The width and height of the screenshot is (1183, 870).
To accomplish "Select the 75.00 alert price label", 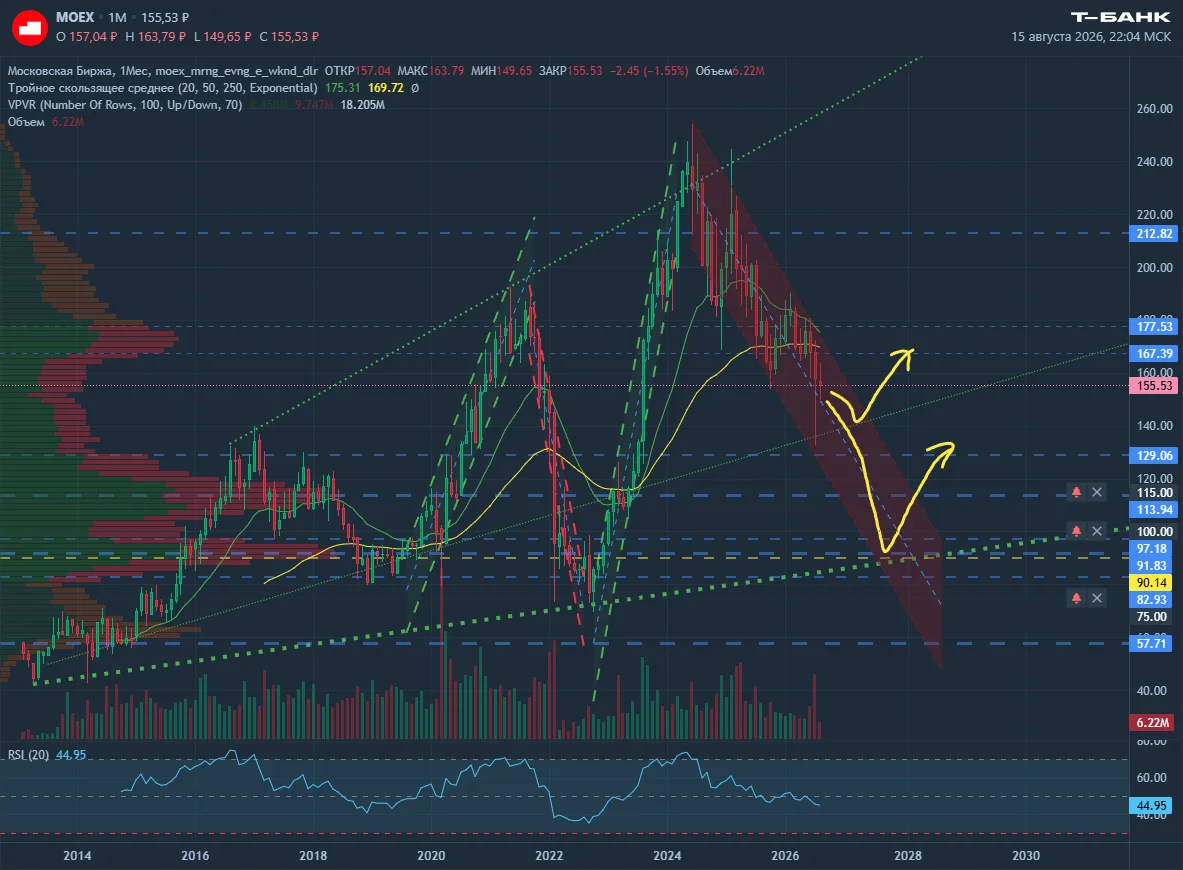I will (x=1151, y=616).
